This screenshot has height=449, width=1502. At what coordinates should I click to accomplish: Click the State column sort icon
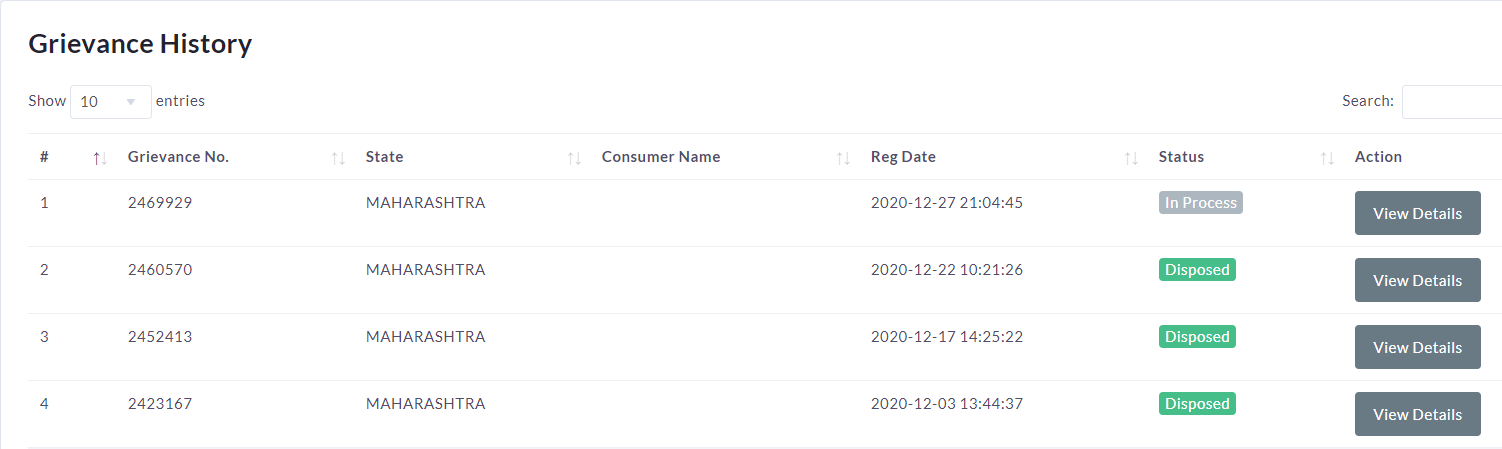tap(574, 158)
